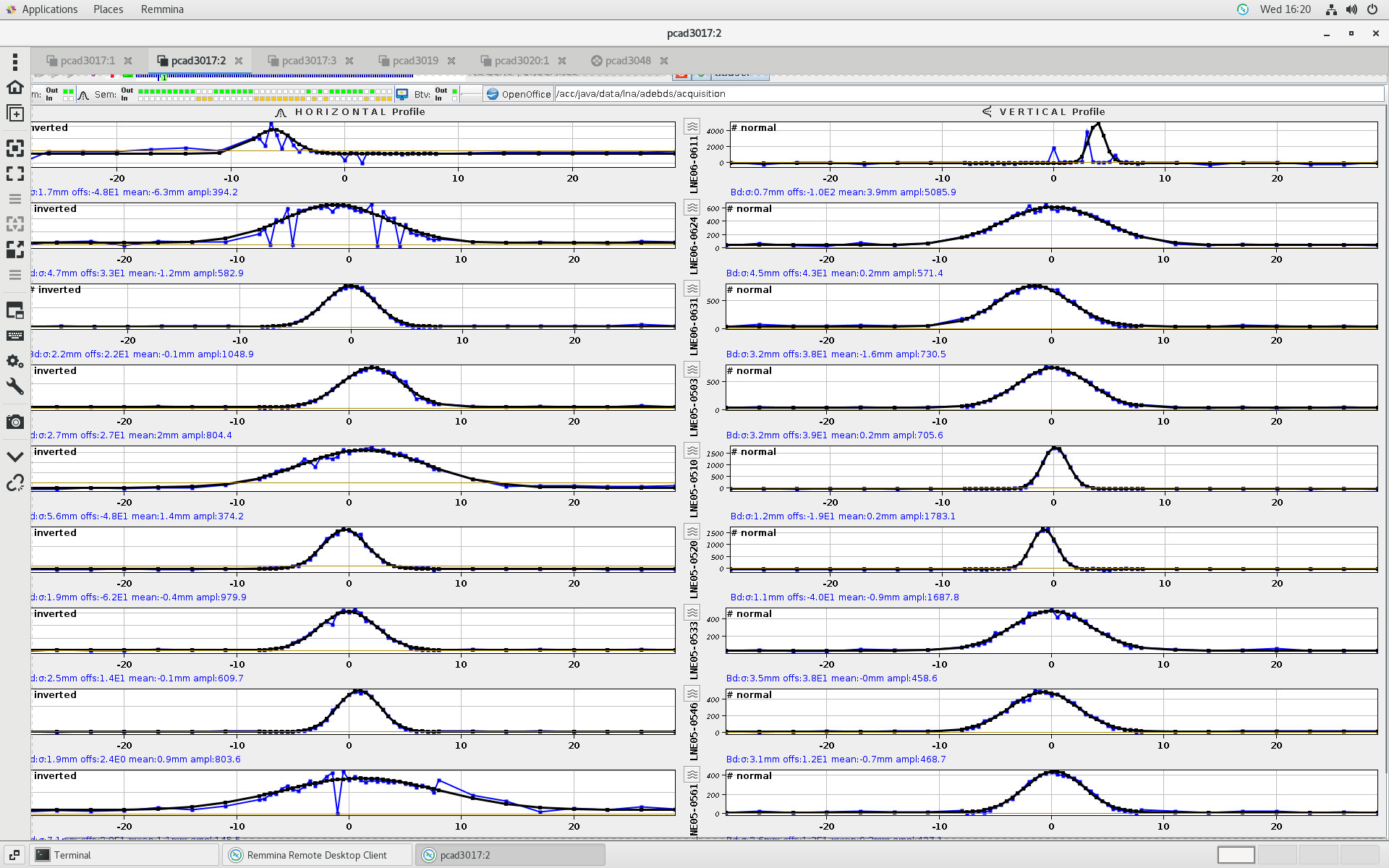The width and height of the screenshot is (1389, 868).
Task: Open Terminal from the taskbar
Action: pos(72,855)
